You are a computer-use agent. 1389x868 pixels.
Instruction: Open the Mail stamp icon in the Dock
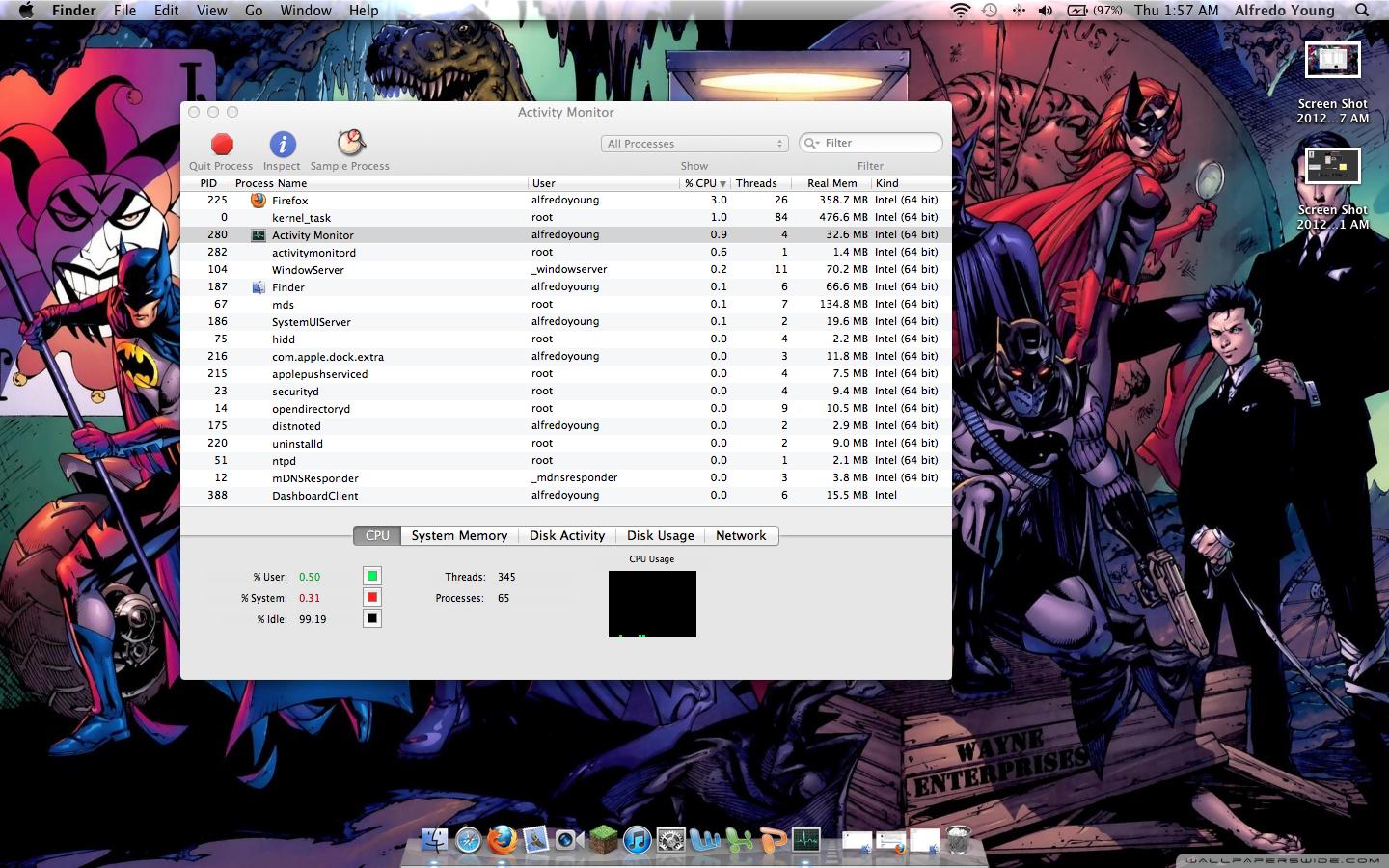pyautogui.click(x=535, y=840)
